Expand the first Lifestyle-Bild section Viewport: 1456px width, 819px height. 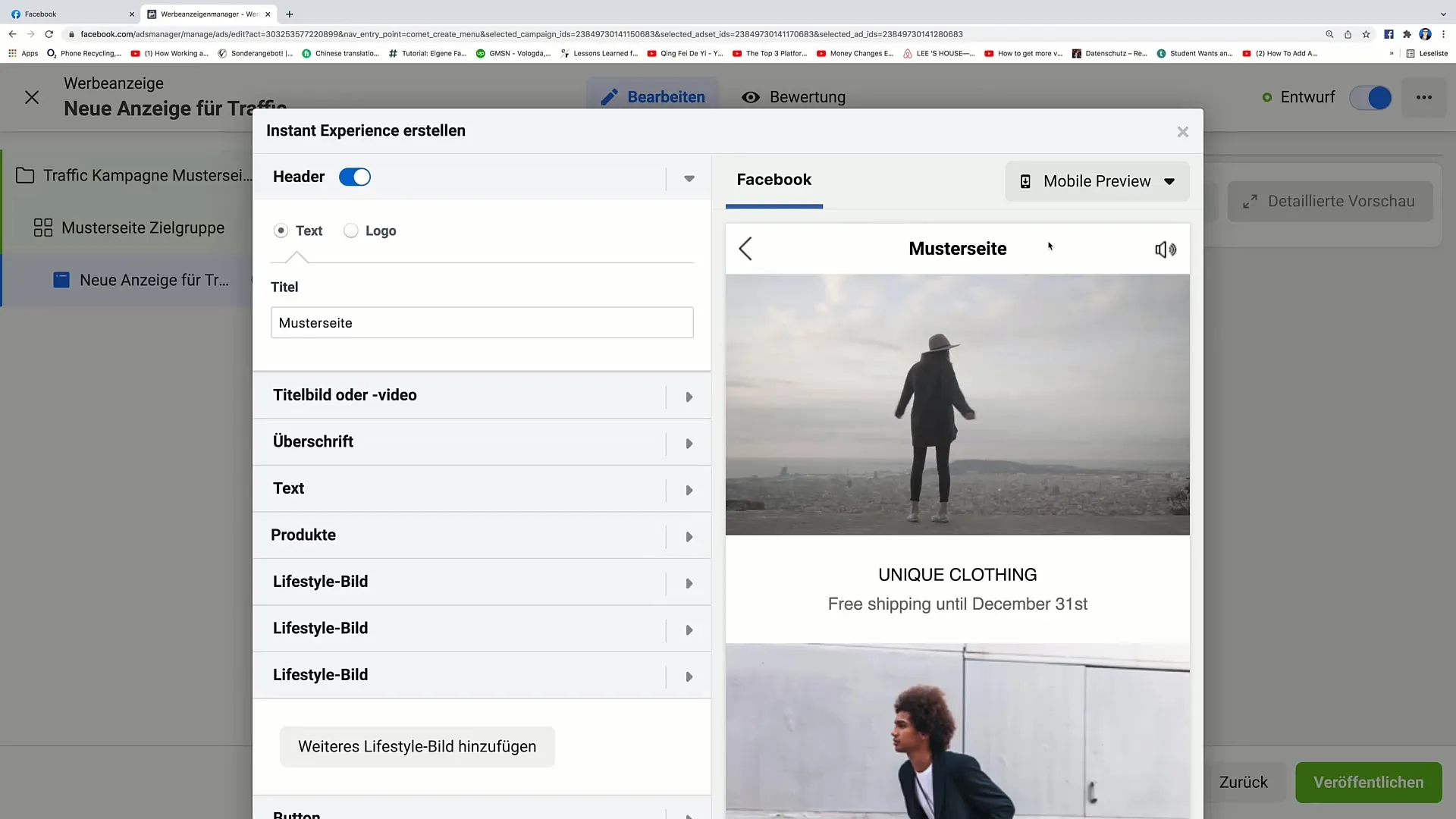(689, 583)
